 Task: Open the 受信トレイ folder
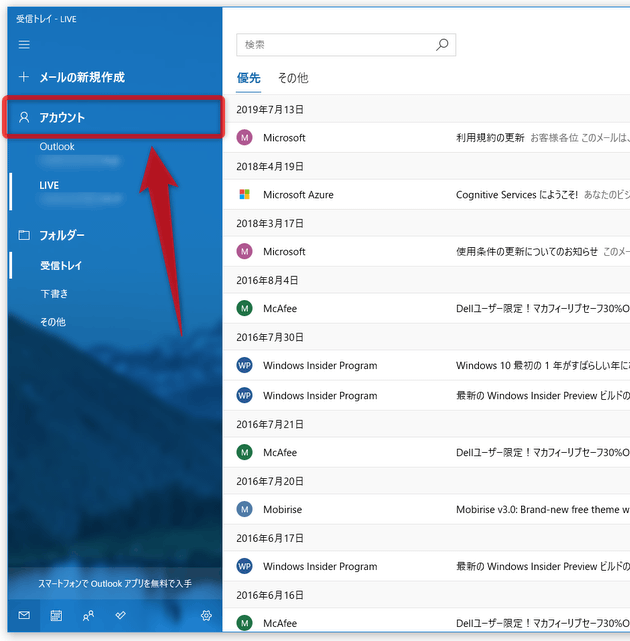coord(115,265)
